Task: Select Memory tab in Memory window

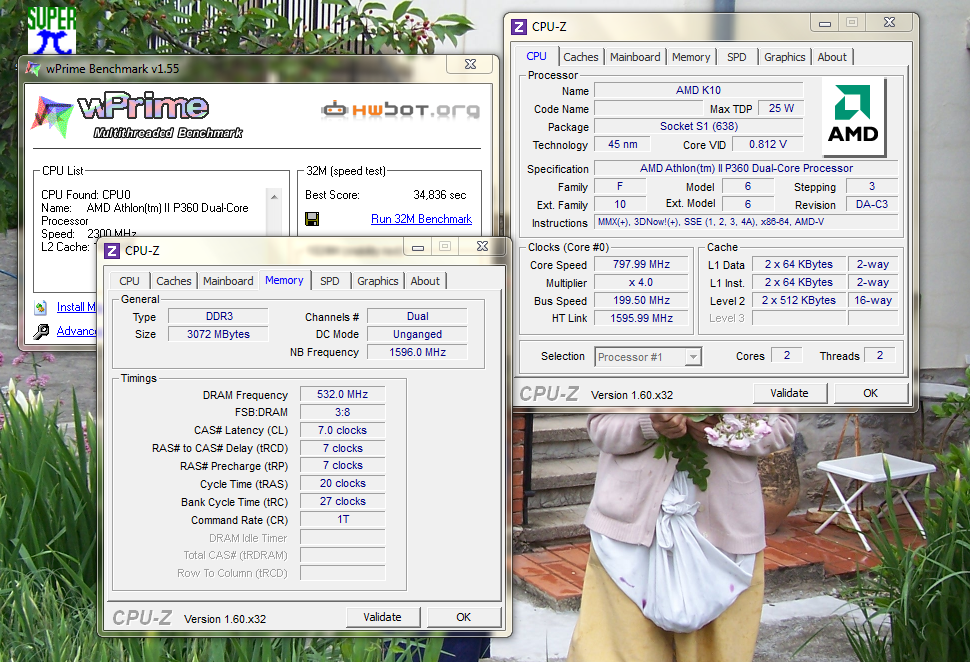Action: (x=284, y=280)
